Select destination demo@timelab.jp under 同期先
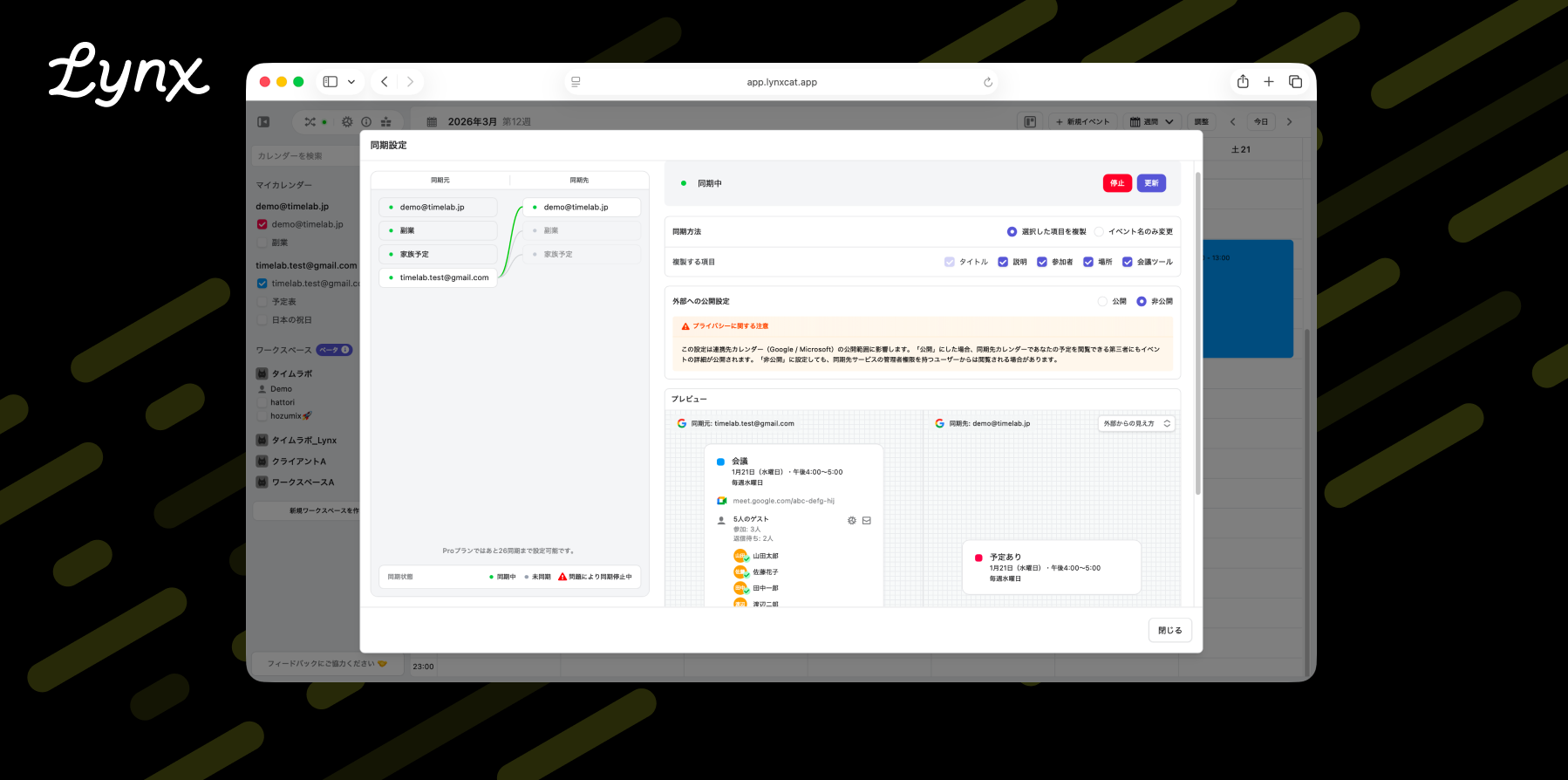Viewport: 1568px width, 780px height. coord(582,208)
